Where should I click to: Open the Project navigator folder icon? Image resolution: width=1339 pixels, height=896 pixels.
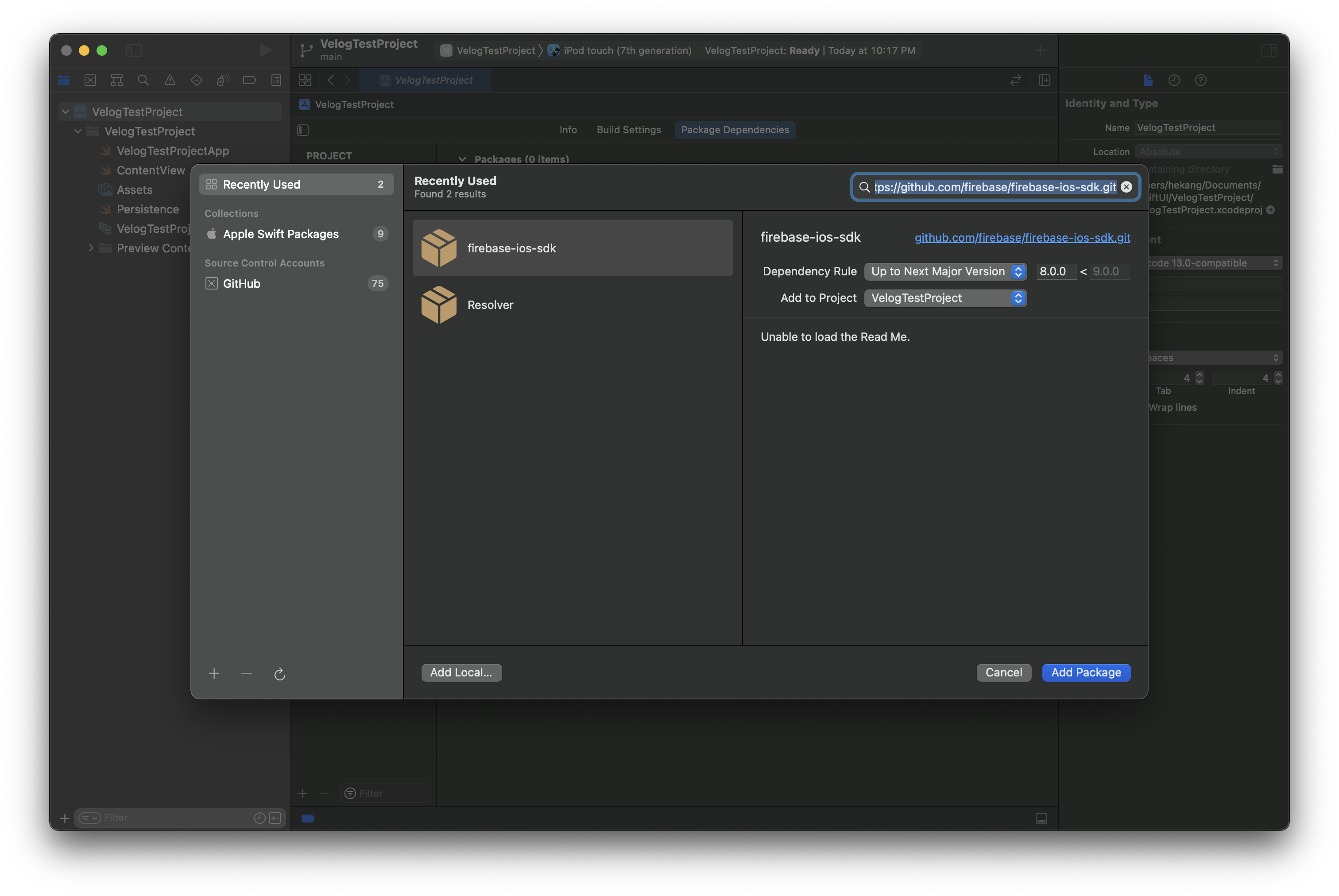tap(63, 80)
